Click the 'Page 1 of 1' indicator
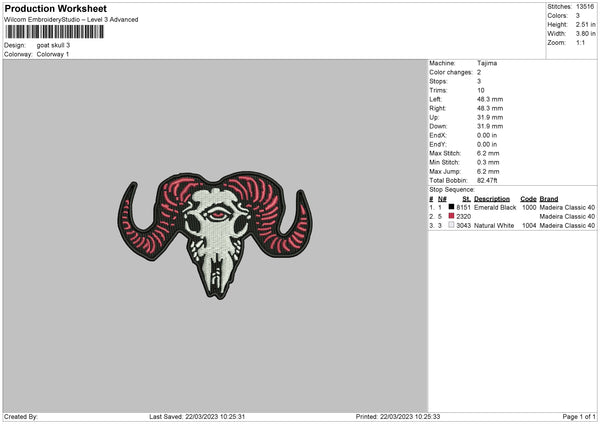The height and width of the screenshot is (424, 600). coord(579,417)
